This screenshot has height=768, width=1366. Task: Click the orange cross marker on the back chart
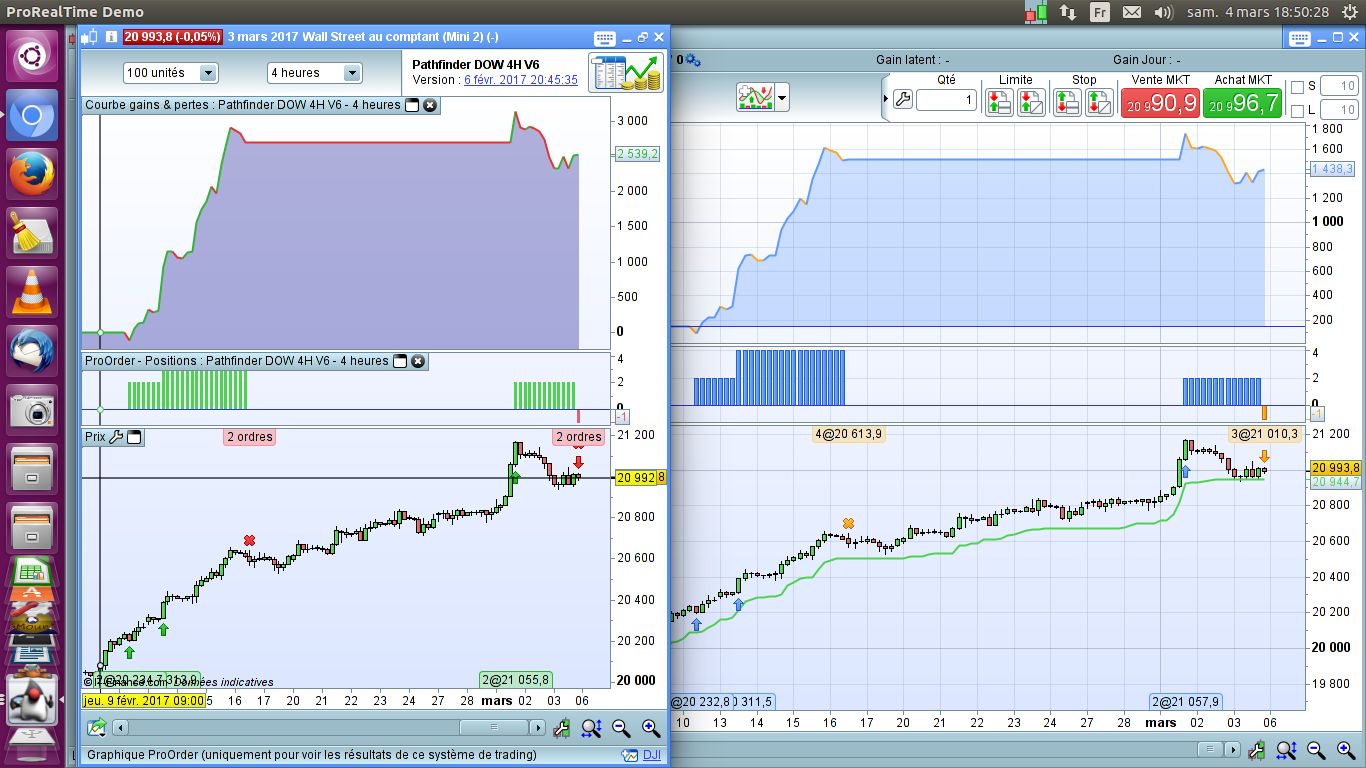click(x=849, y=523)
